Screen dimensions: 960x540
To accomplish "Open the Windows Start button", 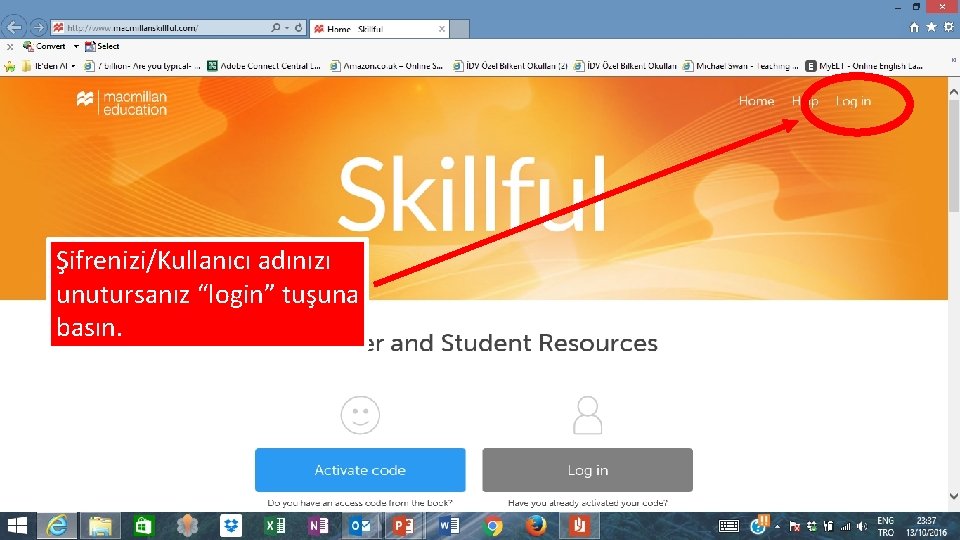I will click(17, 526).
